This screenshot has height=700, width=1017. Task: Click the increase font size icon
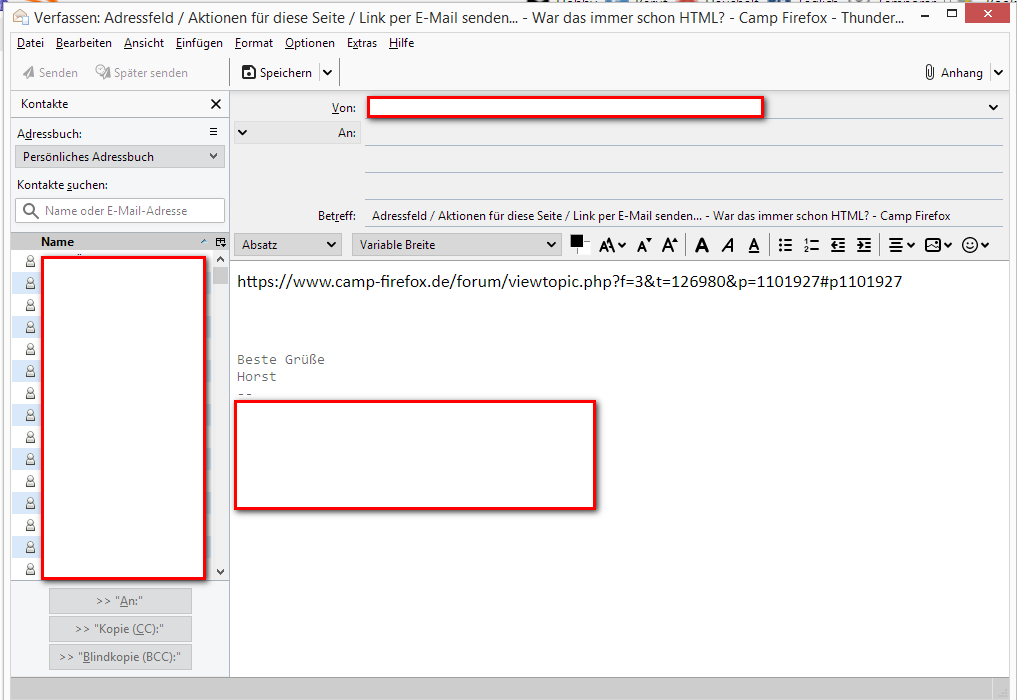[x=670, y=245]
